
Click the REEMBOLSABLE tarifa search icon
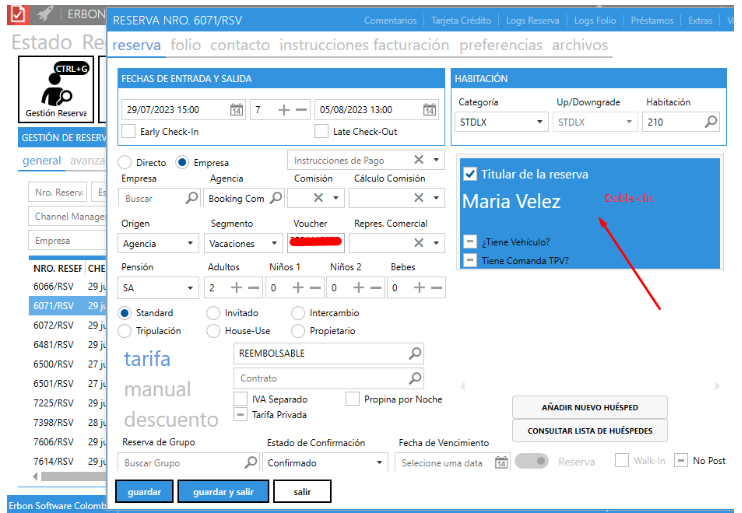(415, 353)
